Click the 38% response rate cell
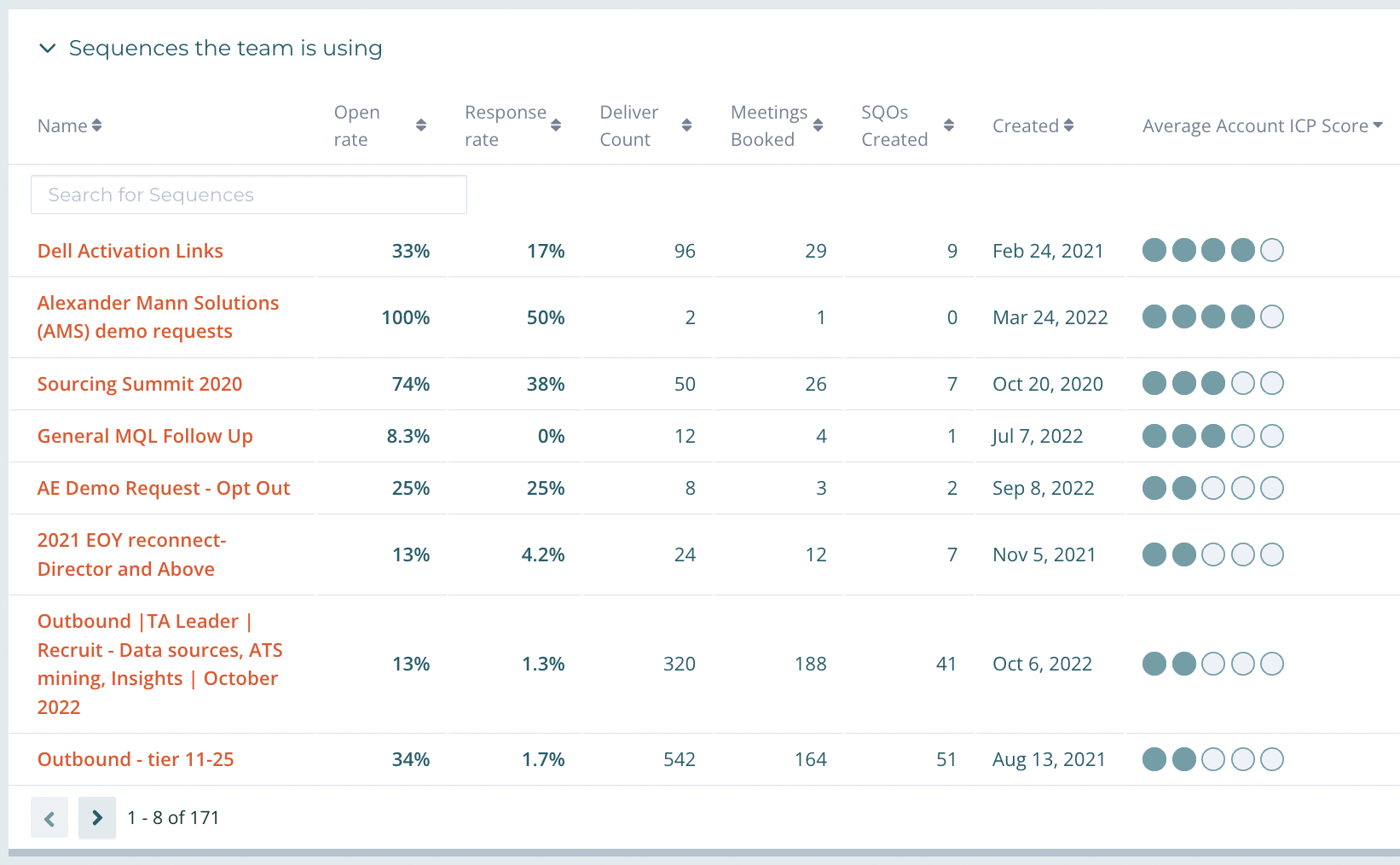The image size is (1400, 865). (546, 384)
